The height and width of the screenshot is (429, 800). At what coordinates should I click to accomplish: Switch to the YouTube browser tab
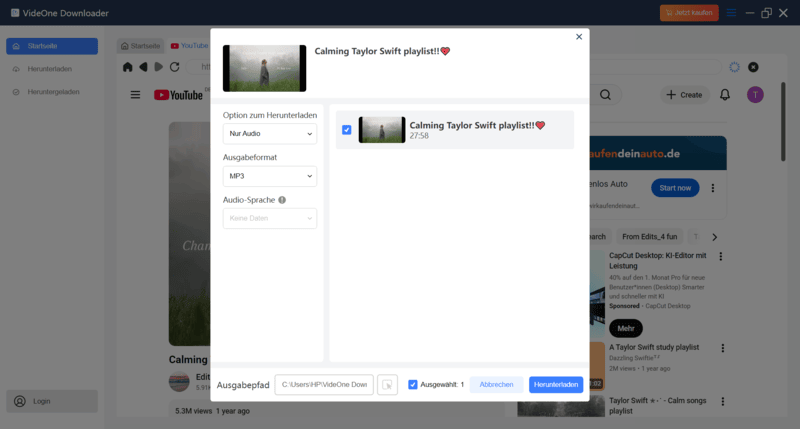189,46
